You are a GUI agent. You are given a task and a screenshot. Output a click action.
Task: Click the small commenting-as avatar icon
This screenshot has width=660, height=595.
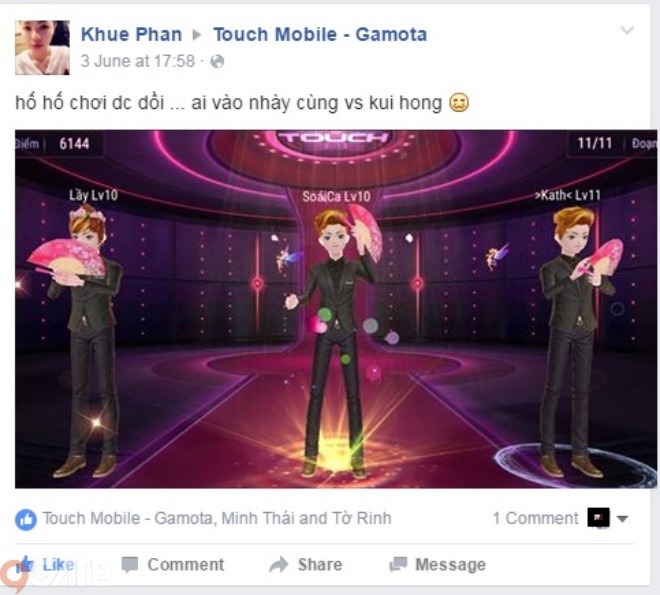pos(598,518)
